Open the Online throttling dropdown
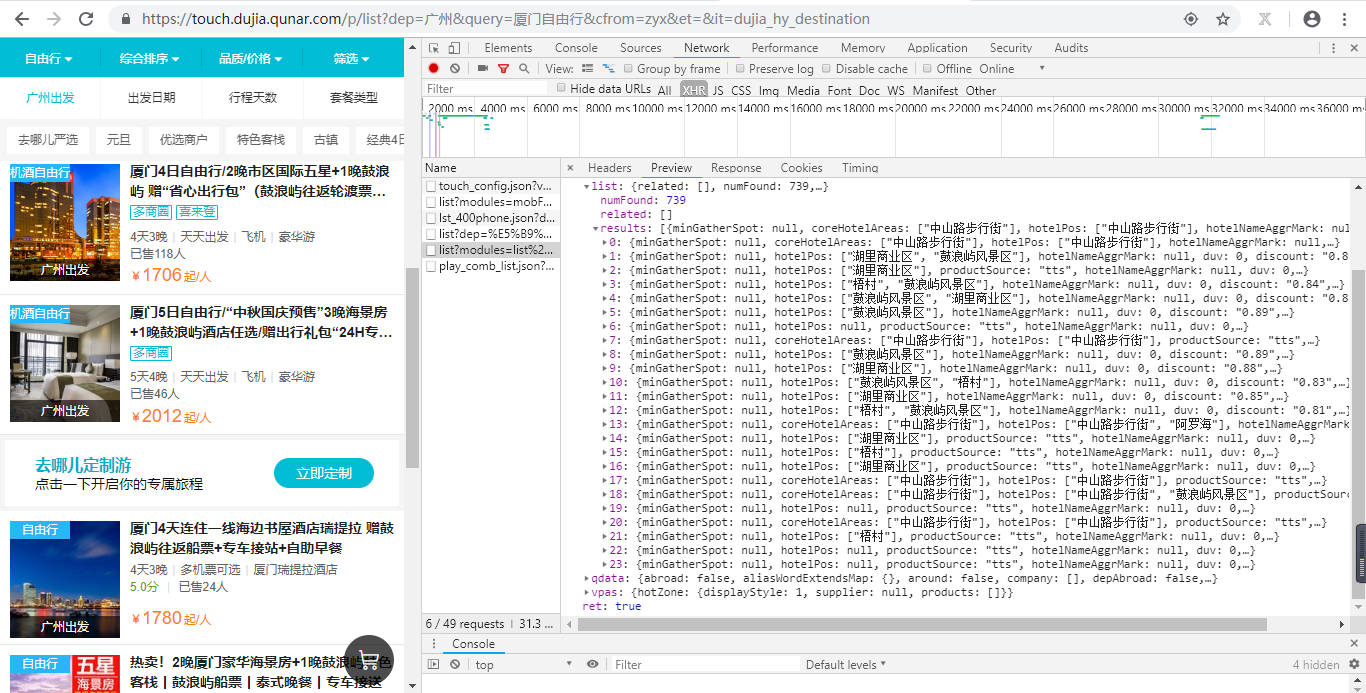 [1012, 69]
